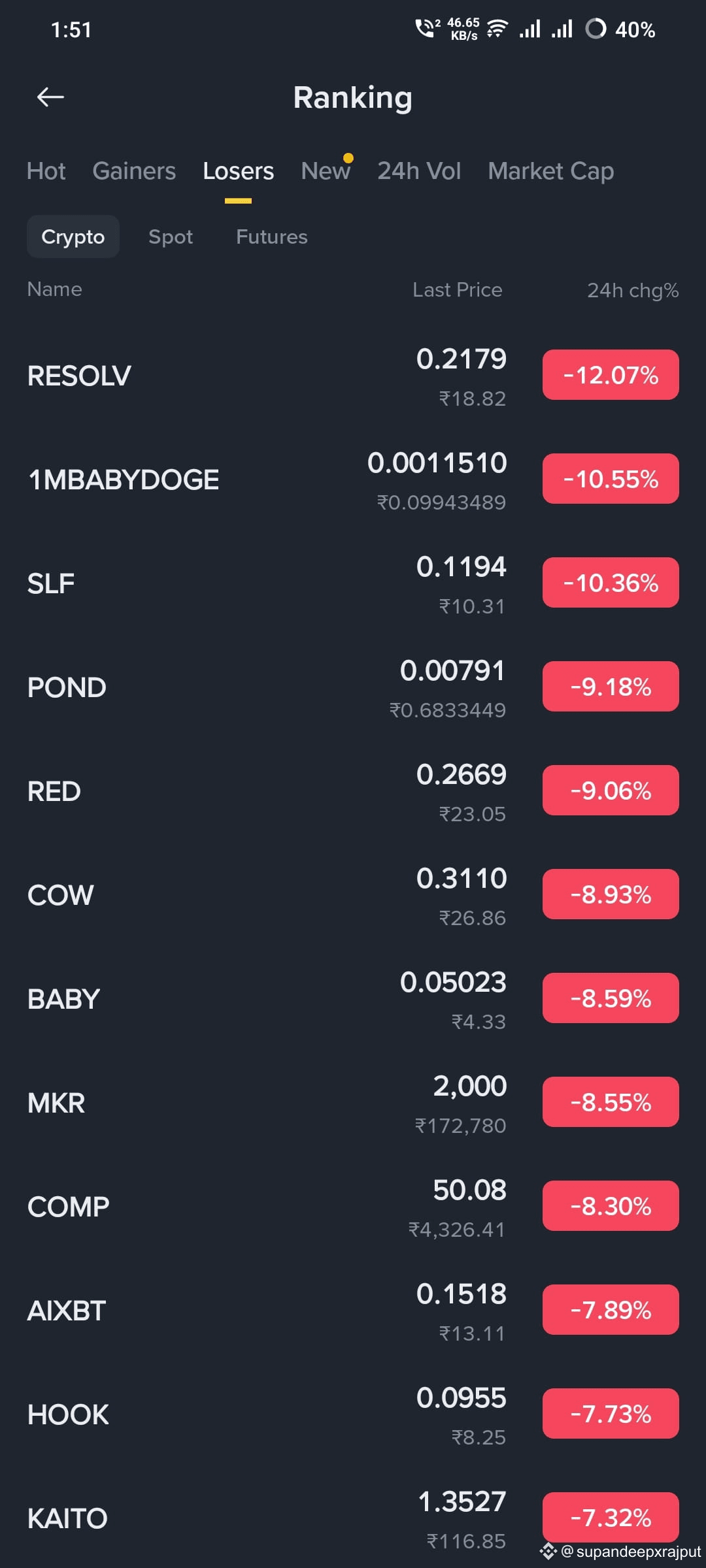
Task: Tap the -8.30% badge on COMP
Action: (x=611, y=1206)
